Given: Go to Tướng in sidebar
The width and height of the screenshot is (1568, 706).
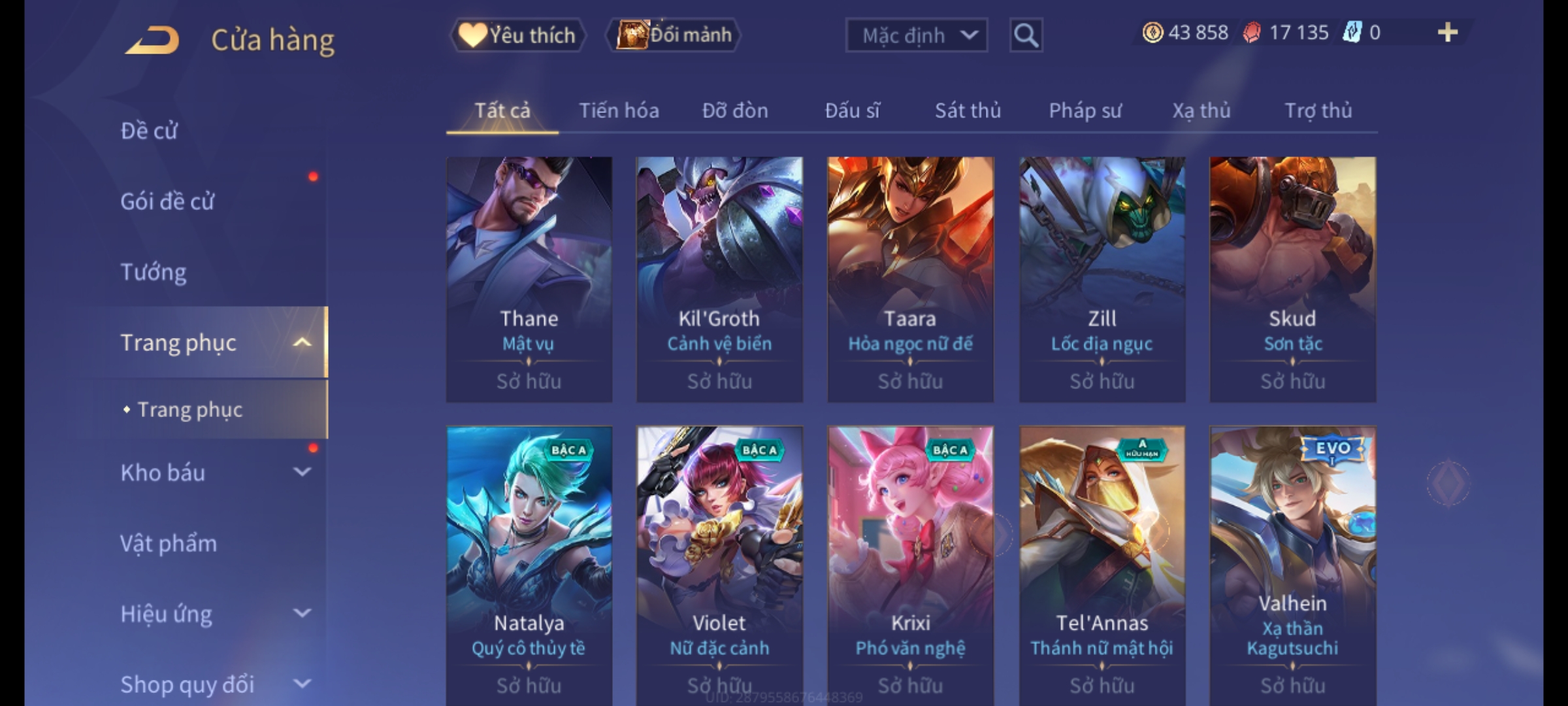Looking at the screenshot, I should coord(154,272).
